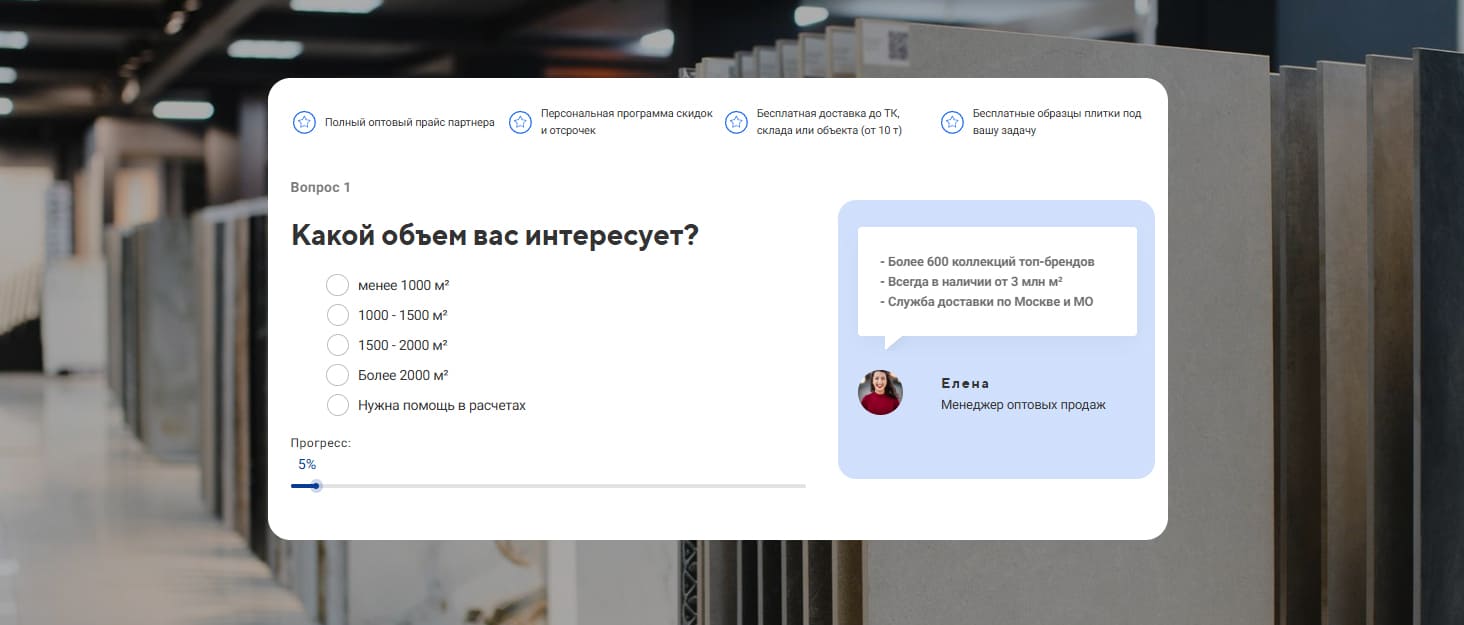Click star icon beside "Бесплатная доставка до ТК"
The width and height of the screenshot is (1464, 625).
736,122
